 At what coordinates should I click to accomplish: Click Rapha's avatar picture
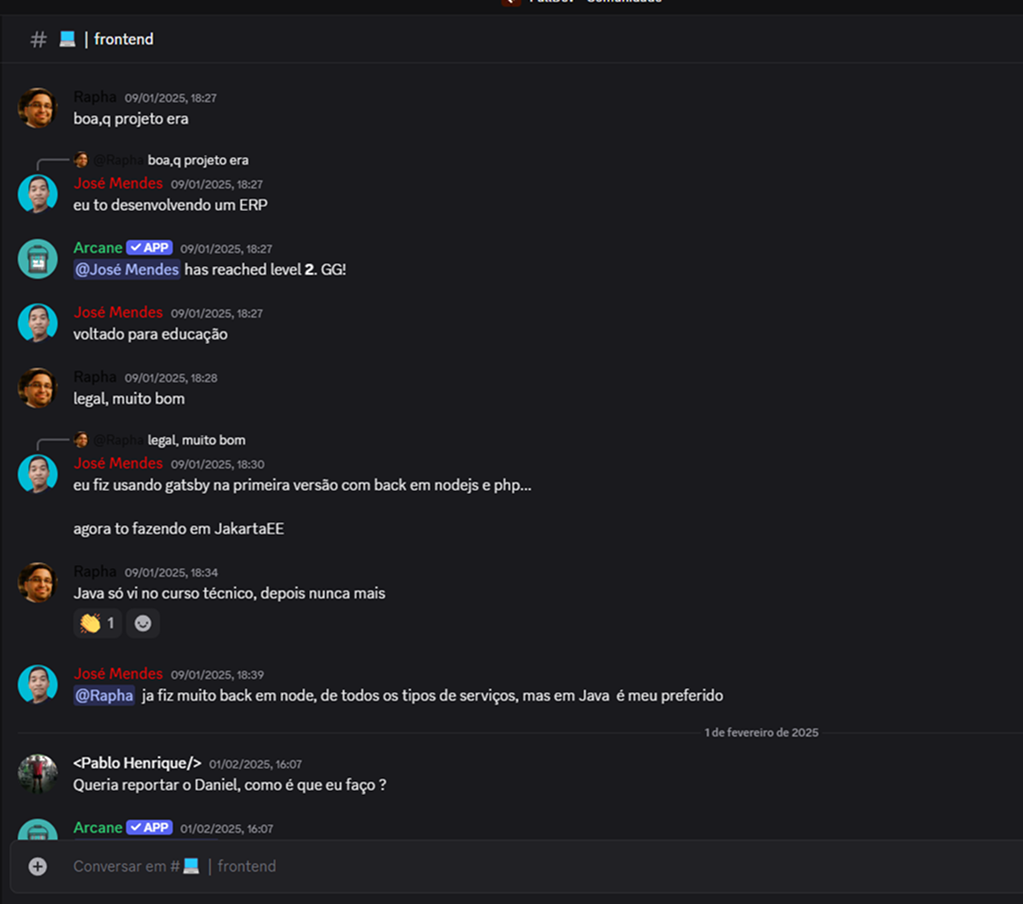(x=37, y=106)
